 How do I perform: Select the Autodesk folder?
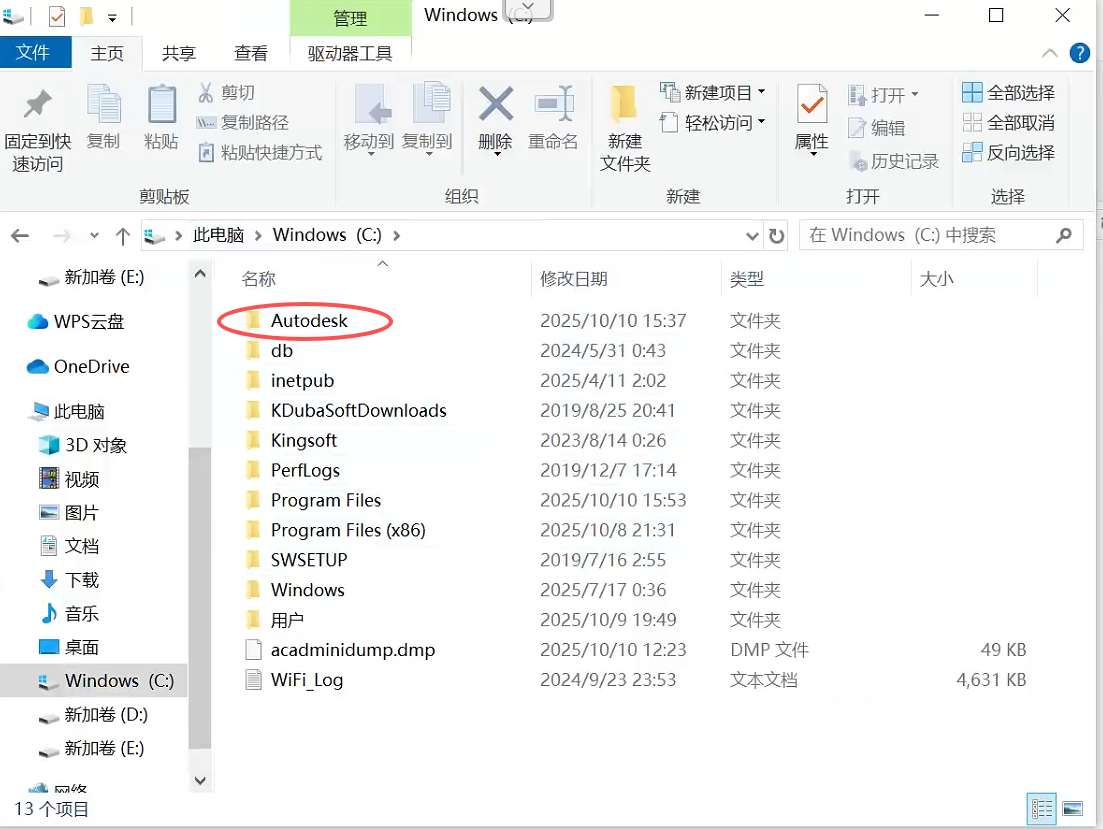(x=309, y=321)
